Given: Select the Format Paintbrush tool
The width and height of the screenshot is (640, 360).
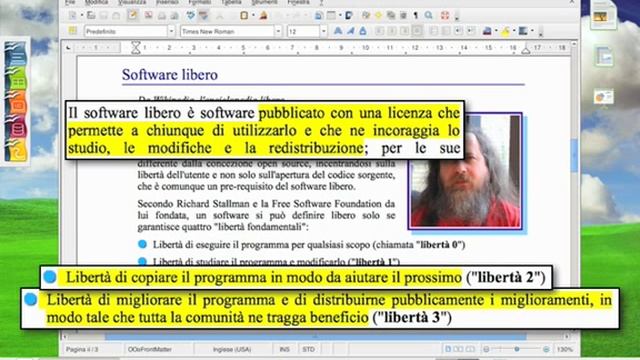Looking at the screenshot, I should click(264, 16).
